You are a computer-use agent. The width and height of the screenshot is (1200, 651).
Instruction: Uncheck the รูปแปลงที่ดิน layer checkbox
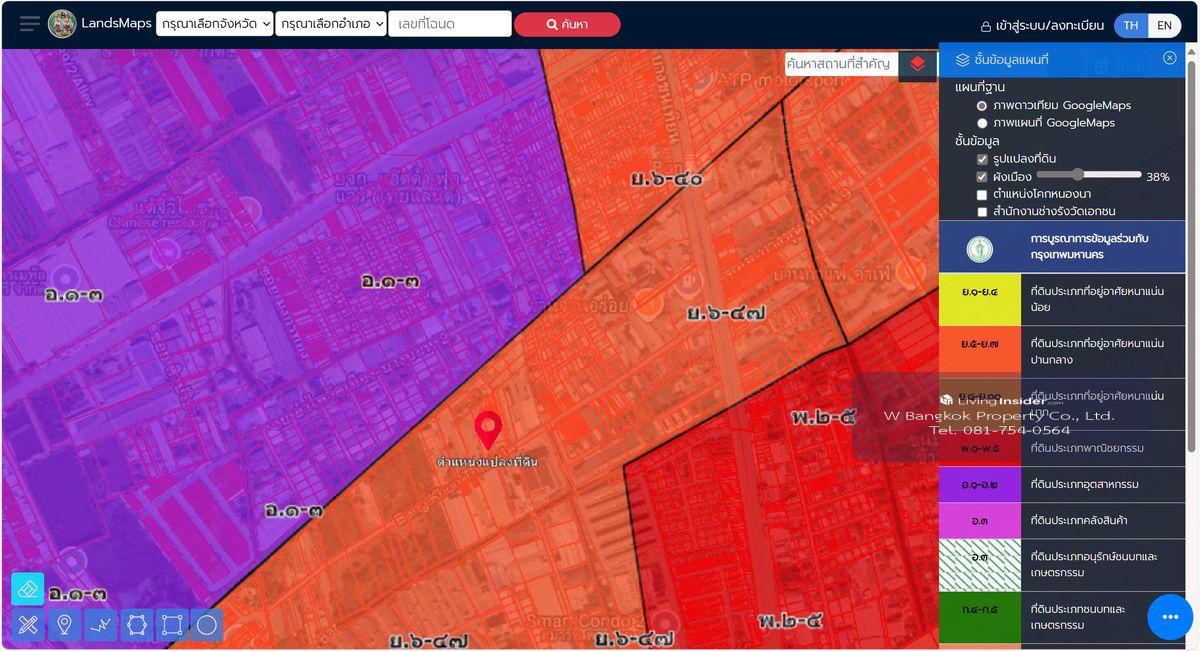tap(982, 159)
